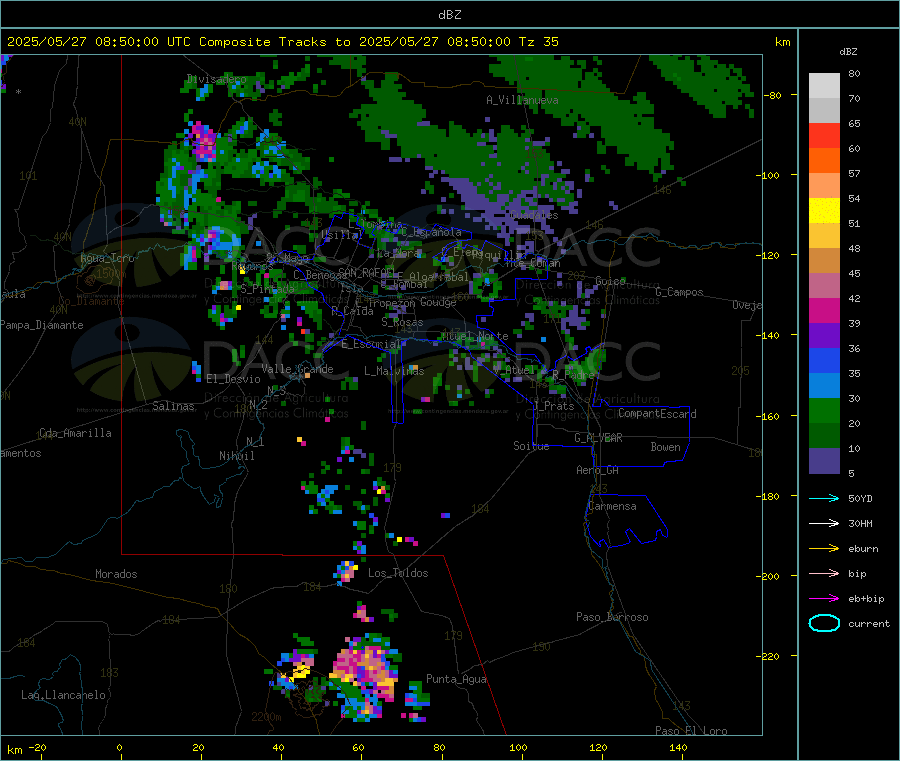900x761 pixels.
Task: Click the Composite Tracks timestamp header text
Action: (x=283, y=42)
